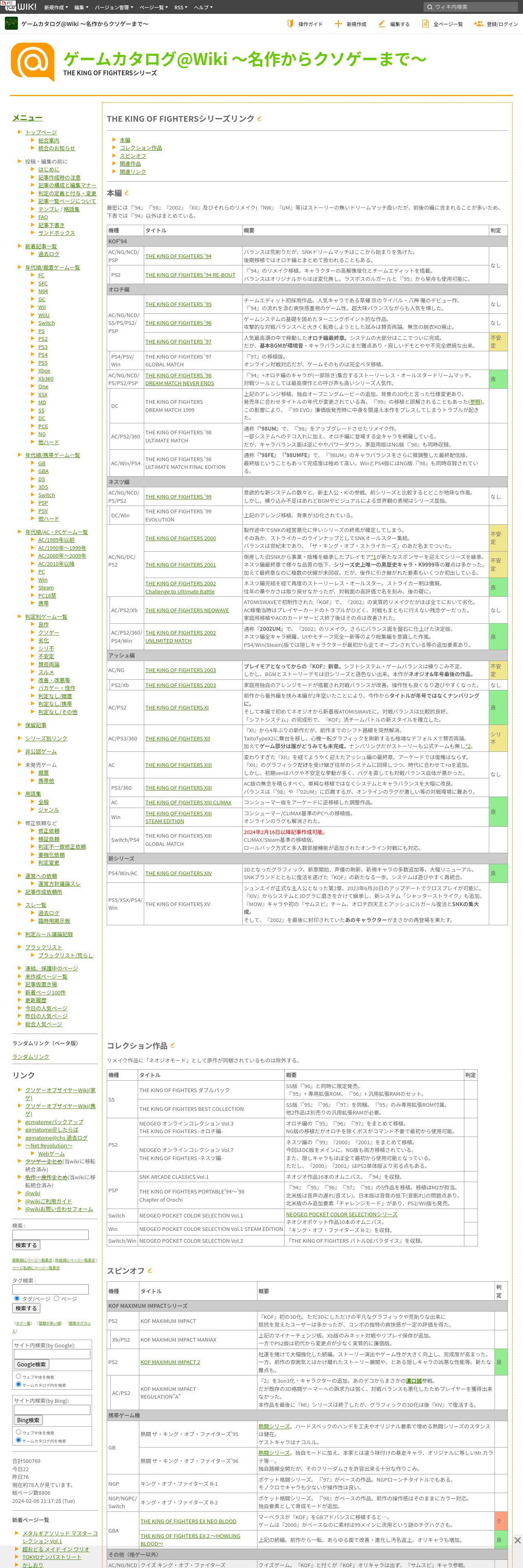The image size is (523, 1568).
Task: Click the sidebar 検索 text field
Action: pyautogui.click(x=51, y=1235)
